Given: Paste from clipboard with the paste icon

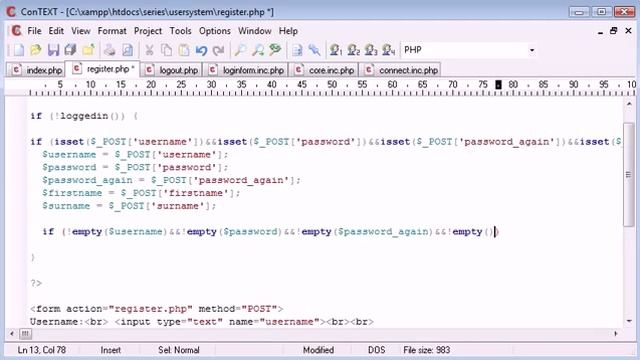Looking at the screenshot, I should 184,50.
